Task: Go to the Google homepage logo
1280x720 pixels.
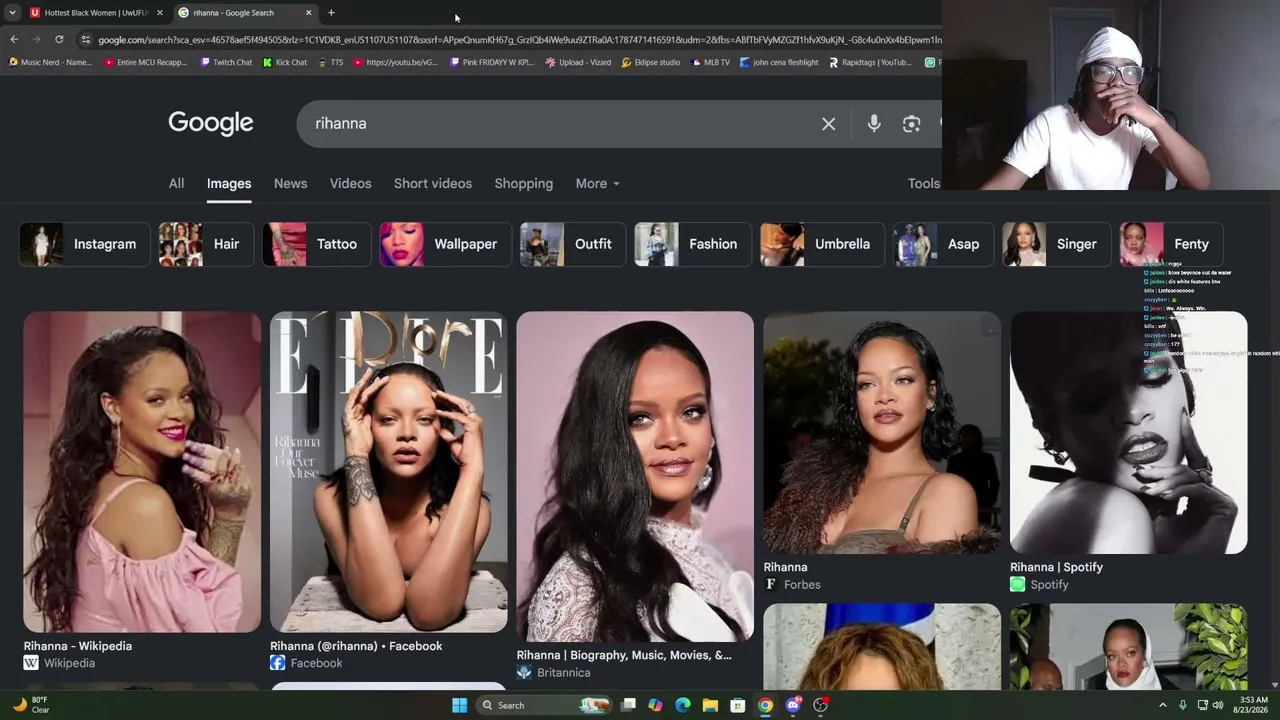Action: point(211,123)
